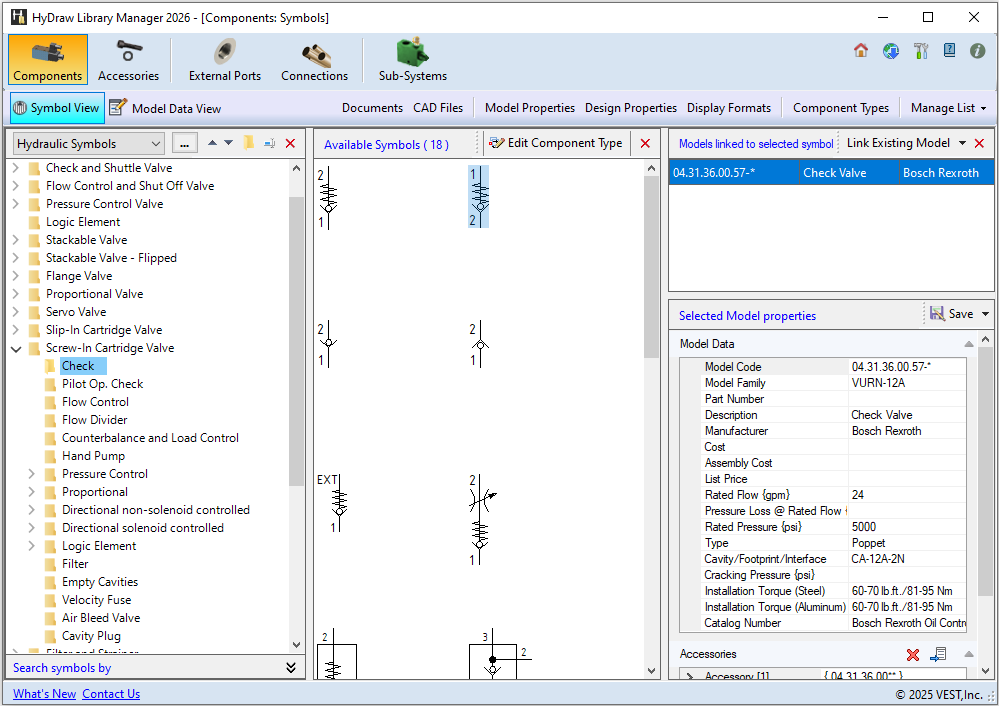Delete accessory with red X icon
Screen dimensions: 999x706
(912, 654)
